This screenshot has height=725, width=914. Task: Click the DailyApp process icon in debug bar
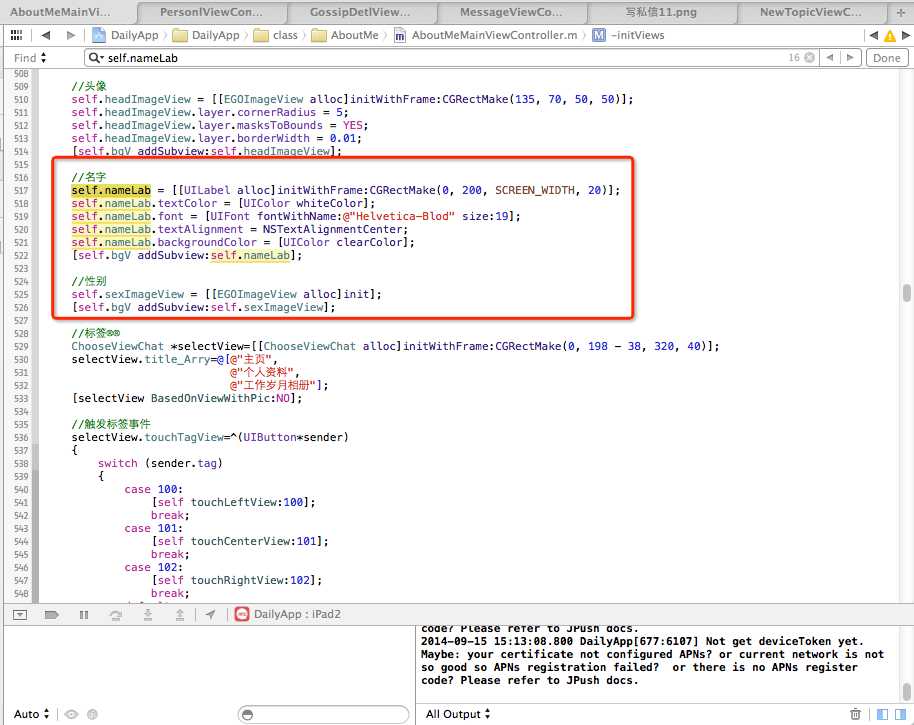click(x=241, y=614)
